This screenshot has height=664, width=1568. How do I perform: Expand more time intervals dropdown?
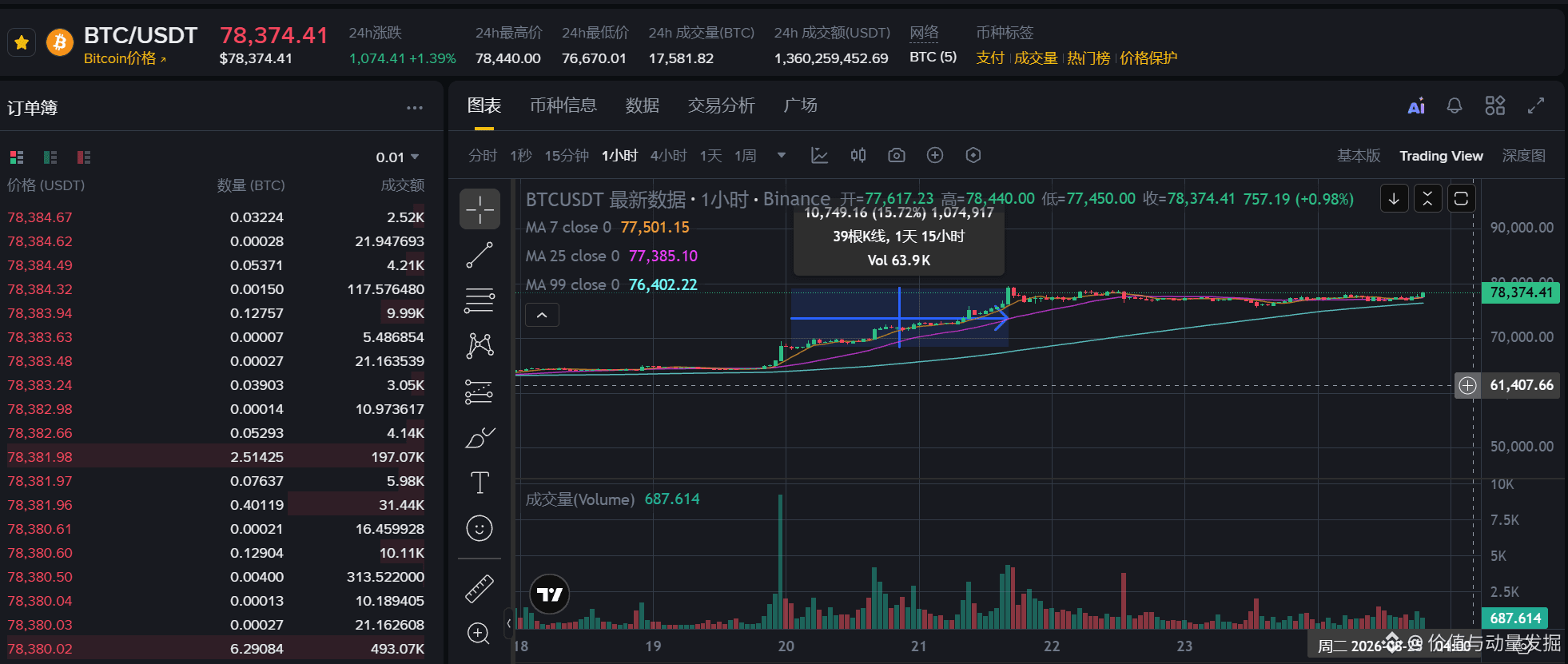(782, 156)
